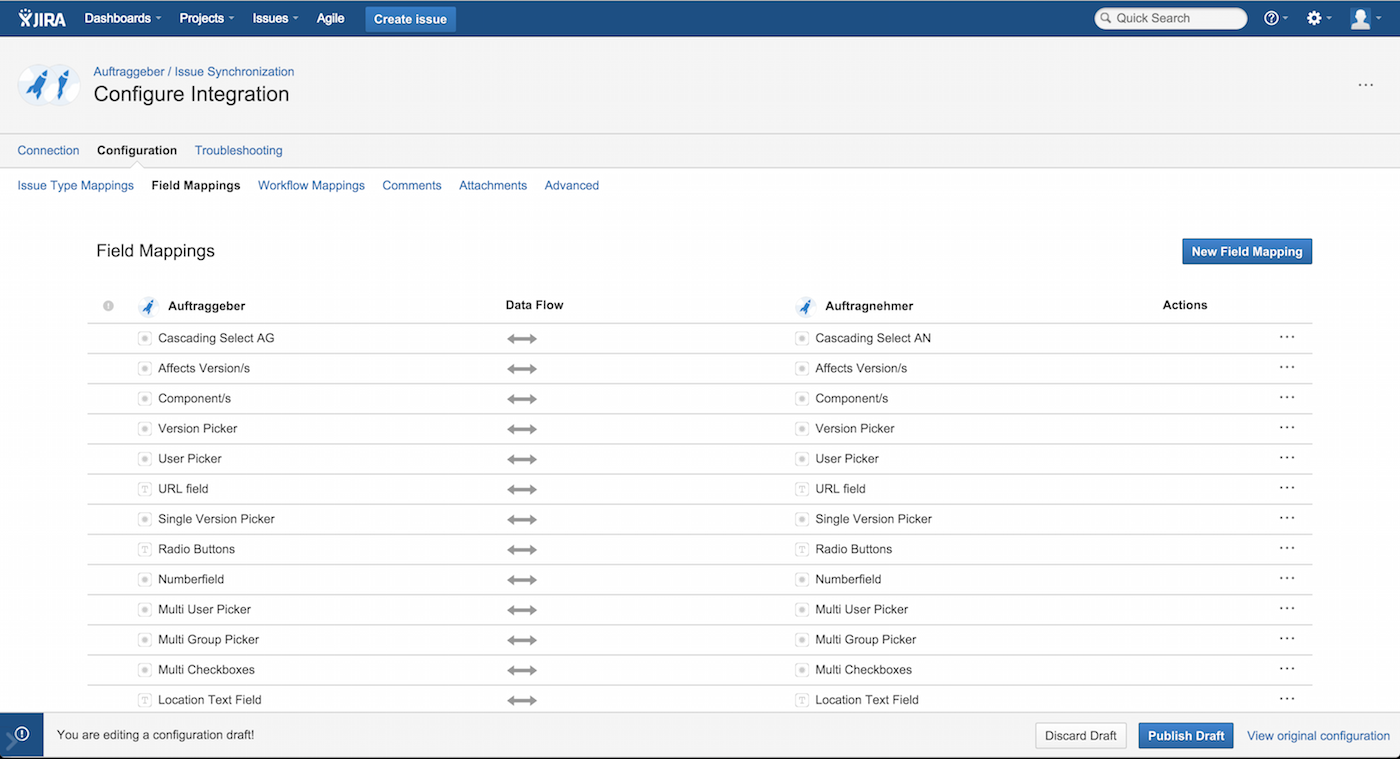Click the Discard Draft button
Screen dimensions: 1400x759
point(1081,735)
